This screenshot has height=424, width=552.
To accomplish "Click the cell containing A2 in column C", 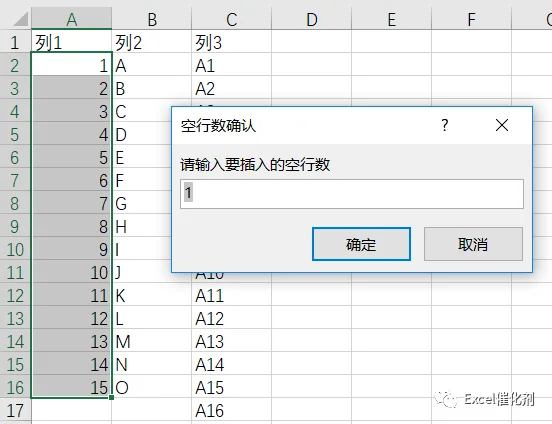I will coord(232,88).
